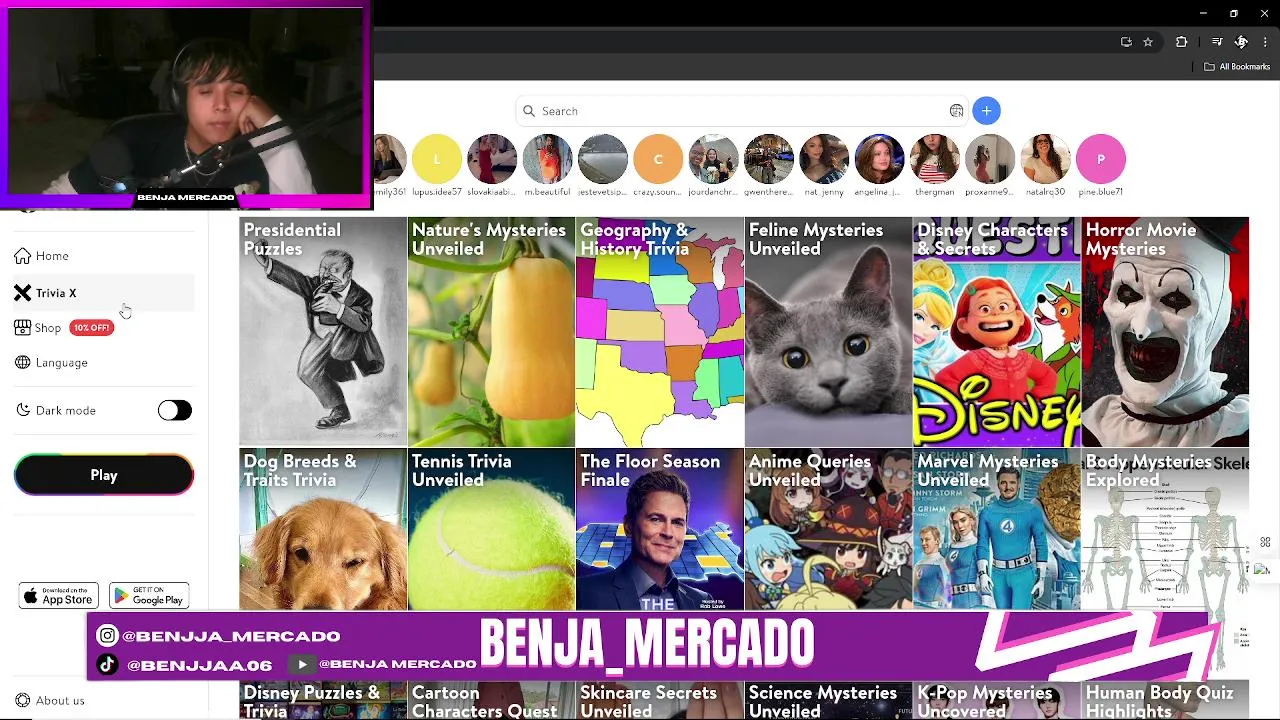
Task: Open Human Body Quiz Highlights card
Action: 1165,701
